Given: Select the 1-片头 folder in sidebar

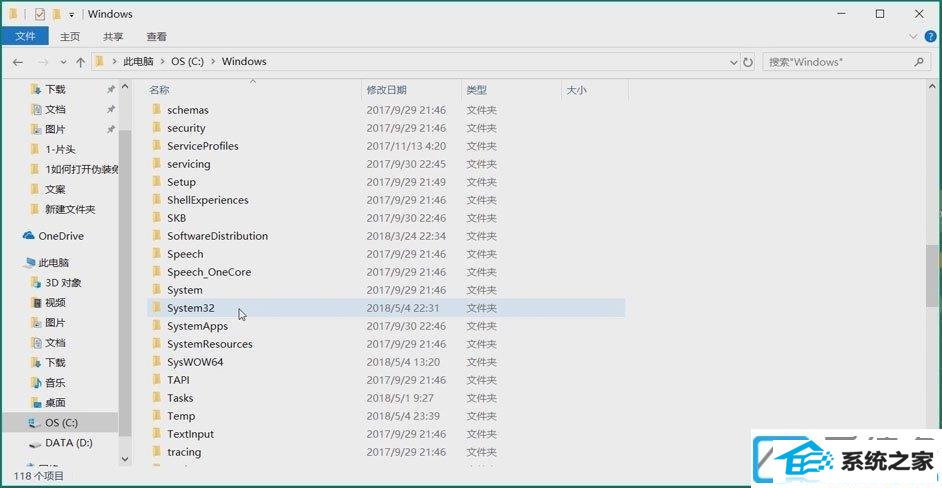Looking at the screenshot, I should coord(60,149).
